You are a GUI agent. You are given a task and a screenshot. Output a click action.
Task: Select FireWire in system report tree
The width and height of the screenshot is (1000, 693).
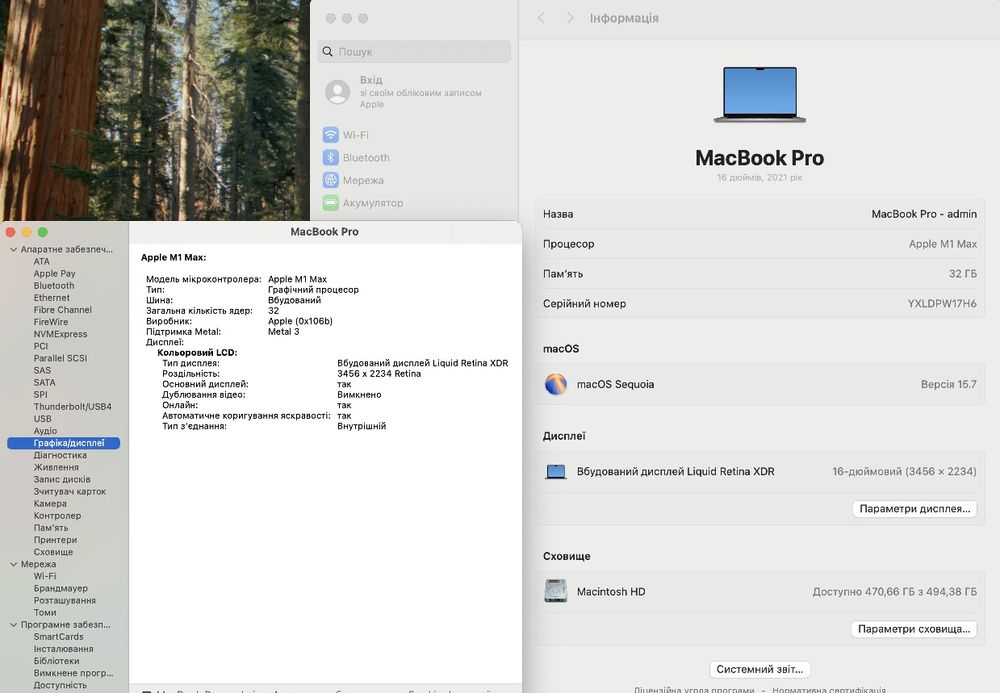click(x=50, y=322)
